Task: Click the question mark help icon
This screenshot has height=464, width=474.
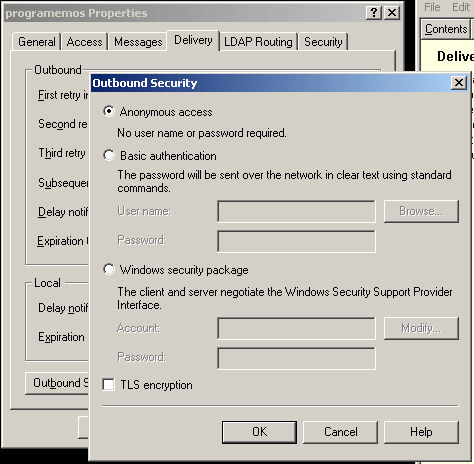Action: click(374, 13)
